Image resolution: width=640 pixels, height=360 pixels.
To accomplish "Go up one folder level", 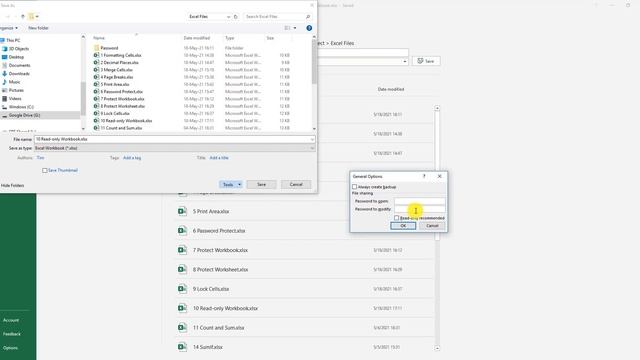I will coord(23,16).
